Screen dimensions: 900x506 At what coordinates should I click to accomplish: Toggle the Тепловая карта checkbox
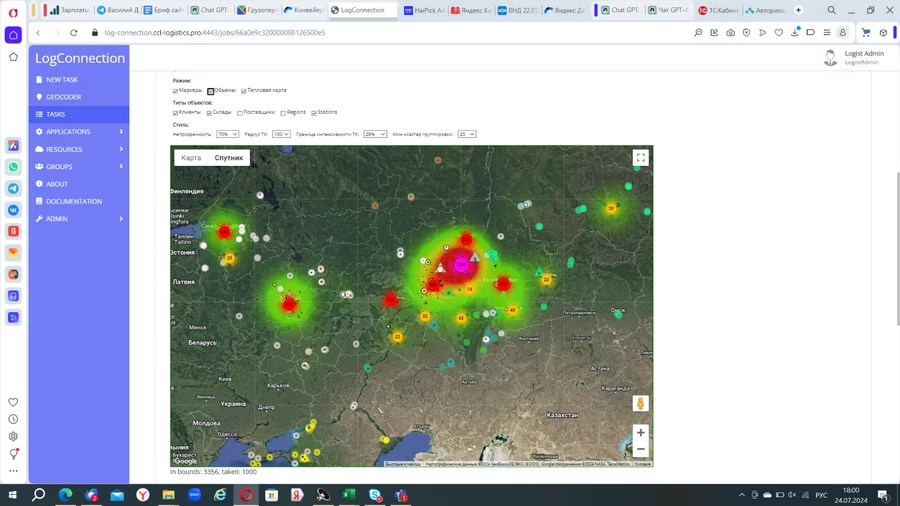click(x=243, y=91)
